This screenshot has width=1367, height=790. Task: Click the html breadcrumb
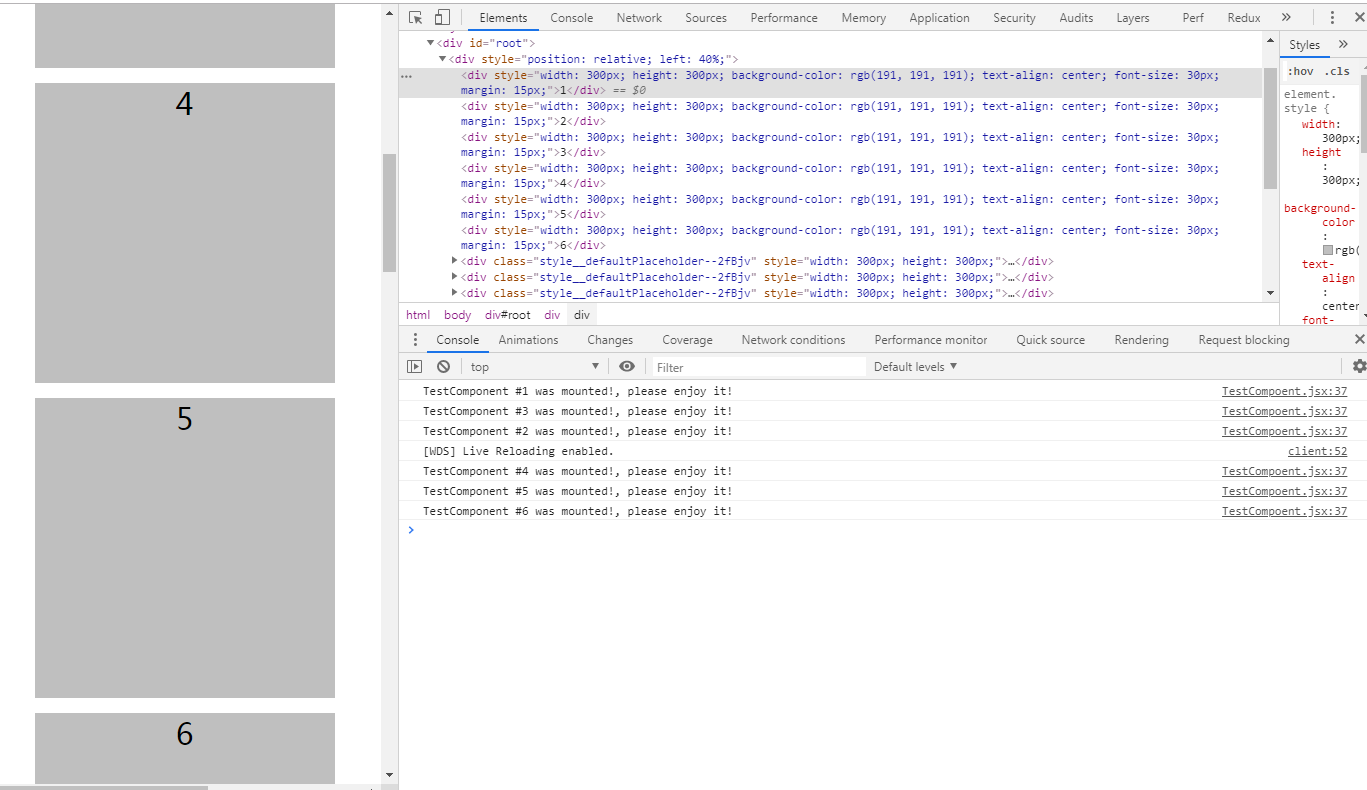click(418, 315)
